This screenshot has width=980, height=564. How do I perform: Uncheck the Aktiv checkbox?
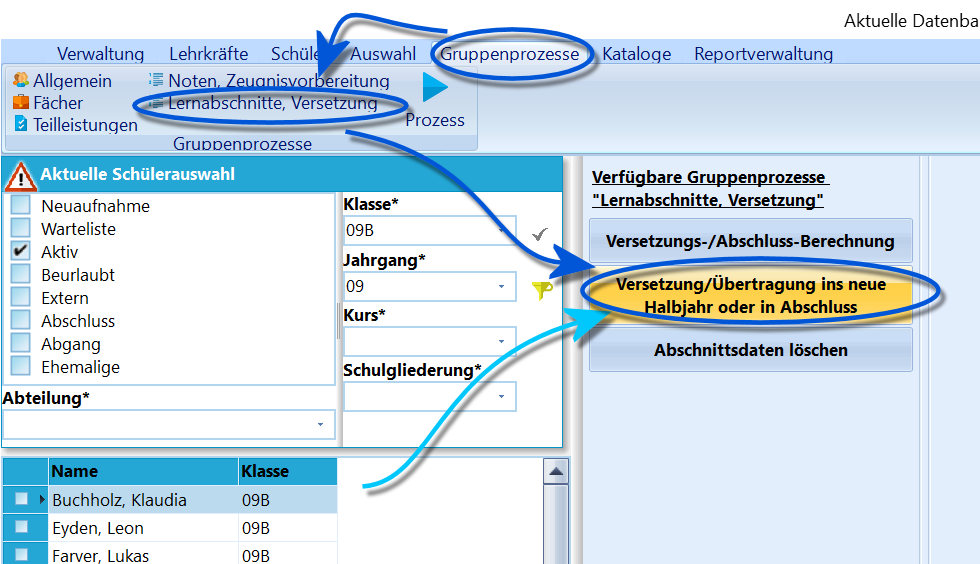point(21,251)
